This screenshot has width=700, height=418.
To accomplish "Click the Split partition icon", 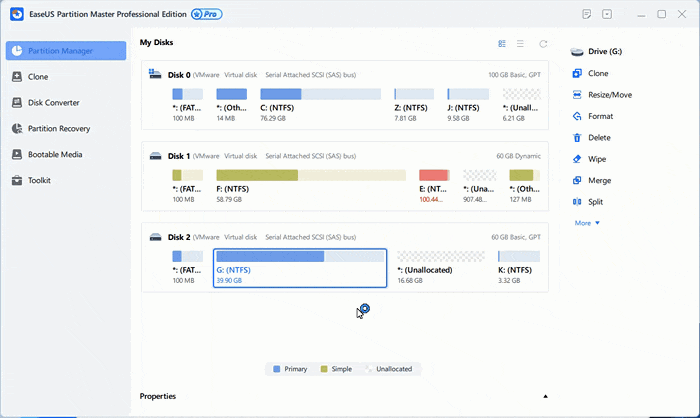I will click(577, 202).
